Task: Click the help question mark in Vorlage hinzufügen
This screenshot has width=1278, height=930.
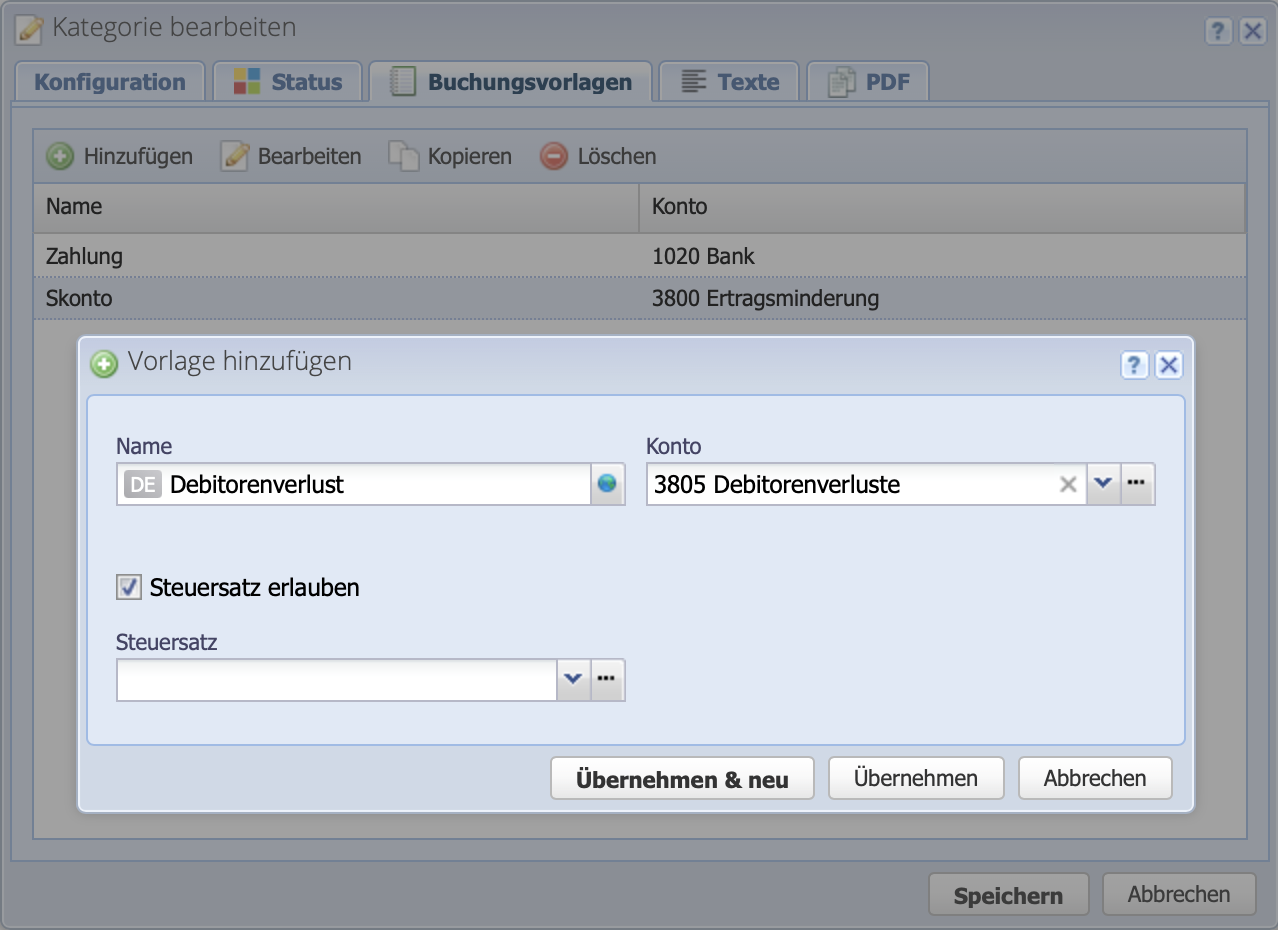Action: pos(1134,365)
